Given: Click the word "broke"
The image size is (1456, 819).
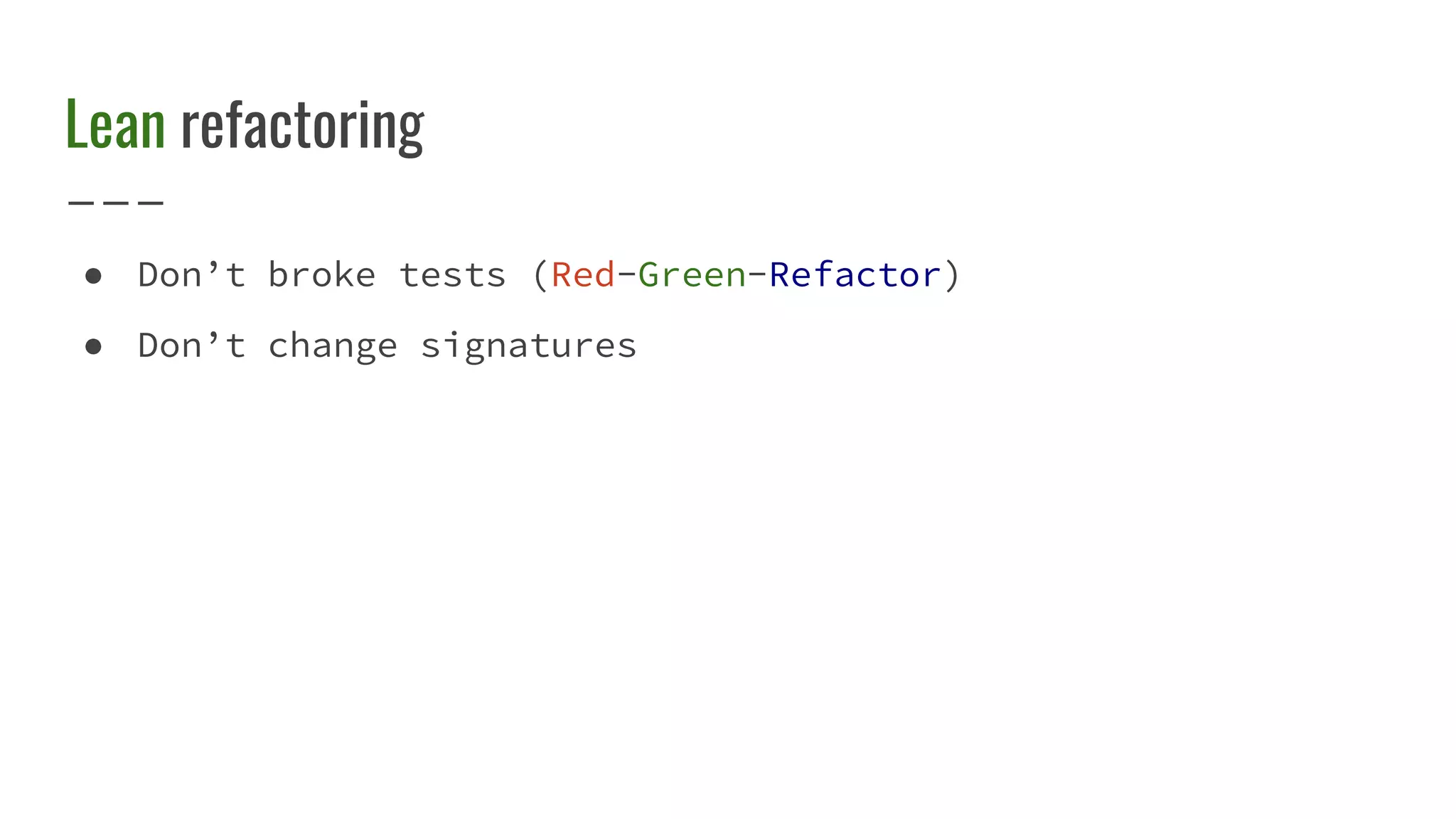Looking at the screenshot, I should click(x=321, y=274).
